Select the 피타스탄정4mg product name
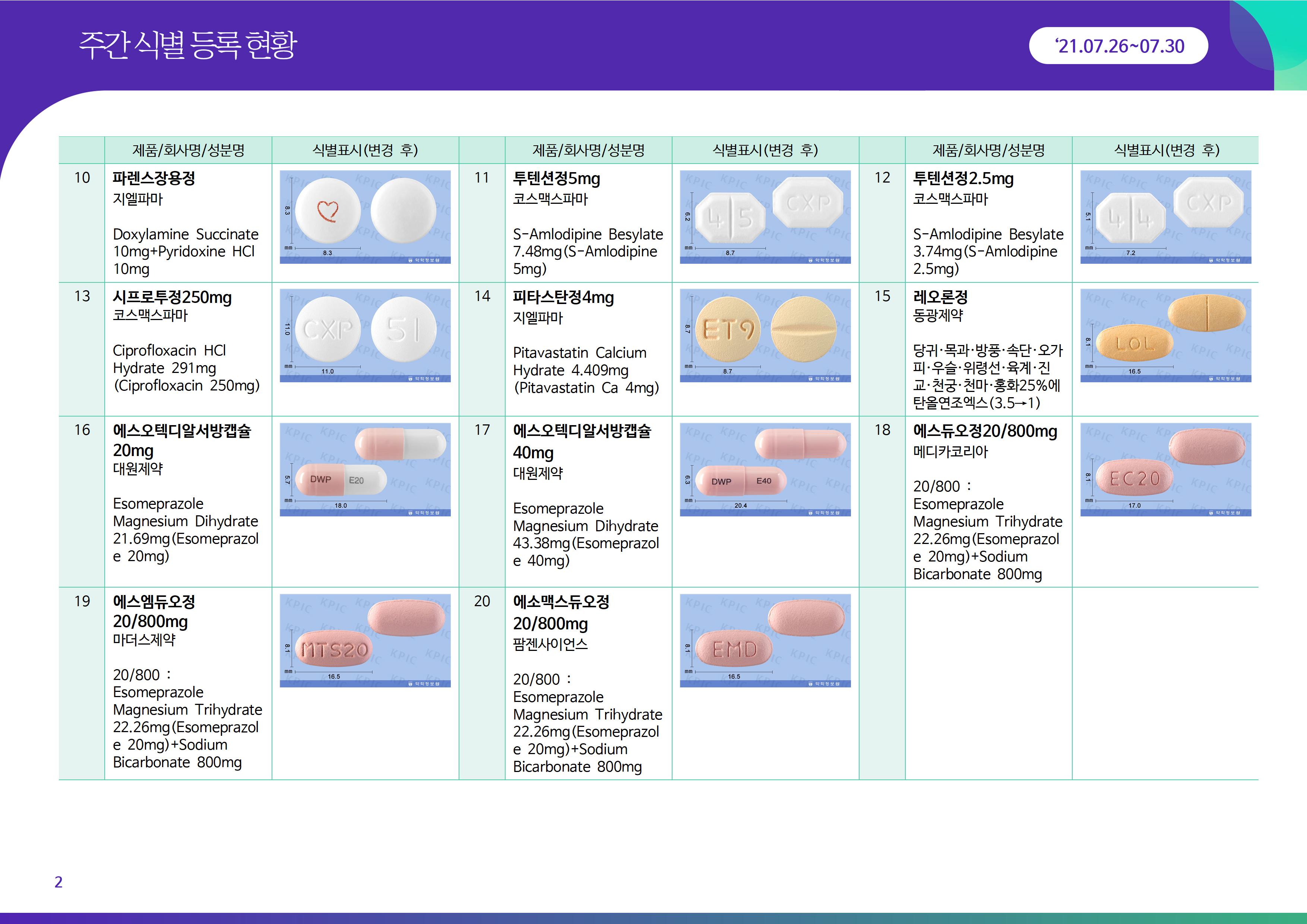Viewport: 1307px width, 924px height. pyautogui.click(x=563, y=297)
